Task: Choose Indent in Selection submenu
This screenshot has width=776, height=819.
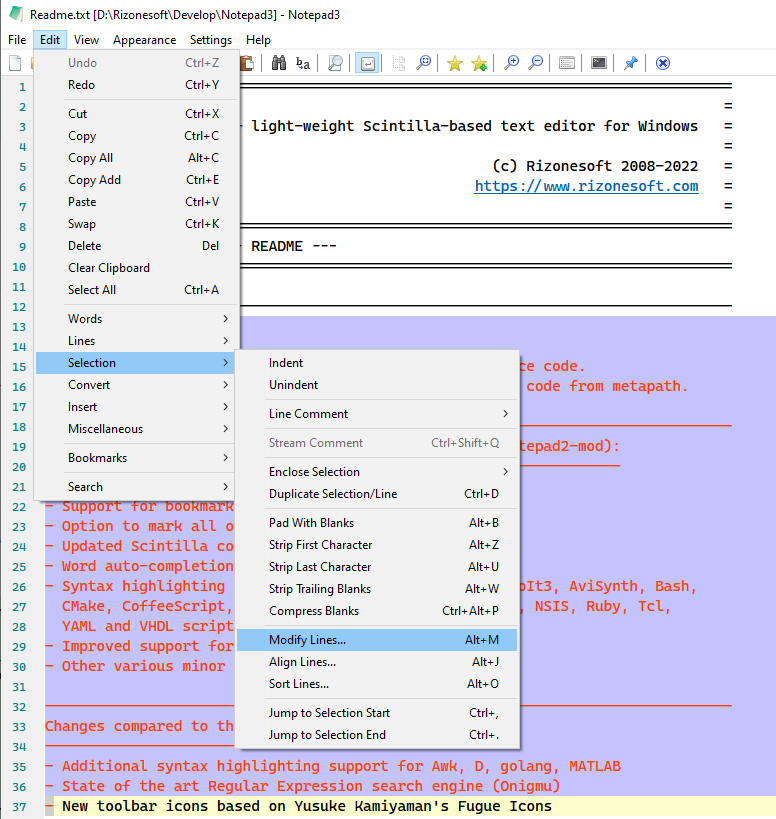Action: [x=377, y=362]
